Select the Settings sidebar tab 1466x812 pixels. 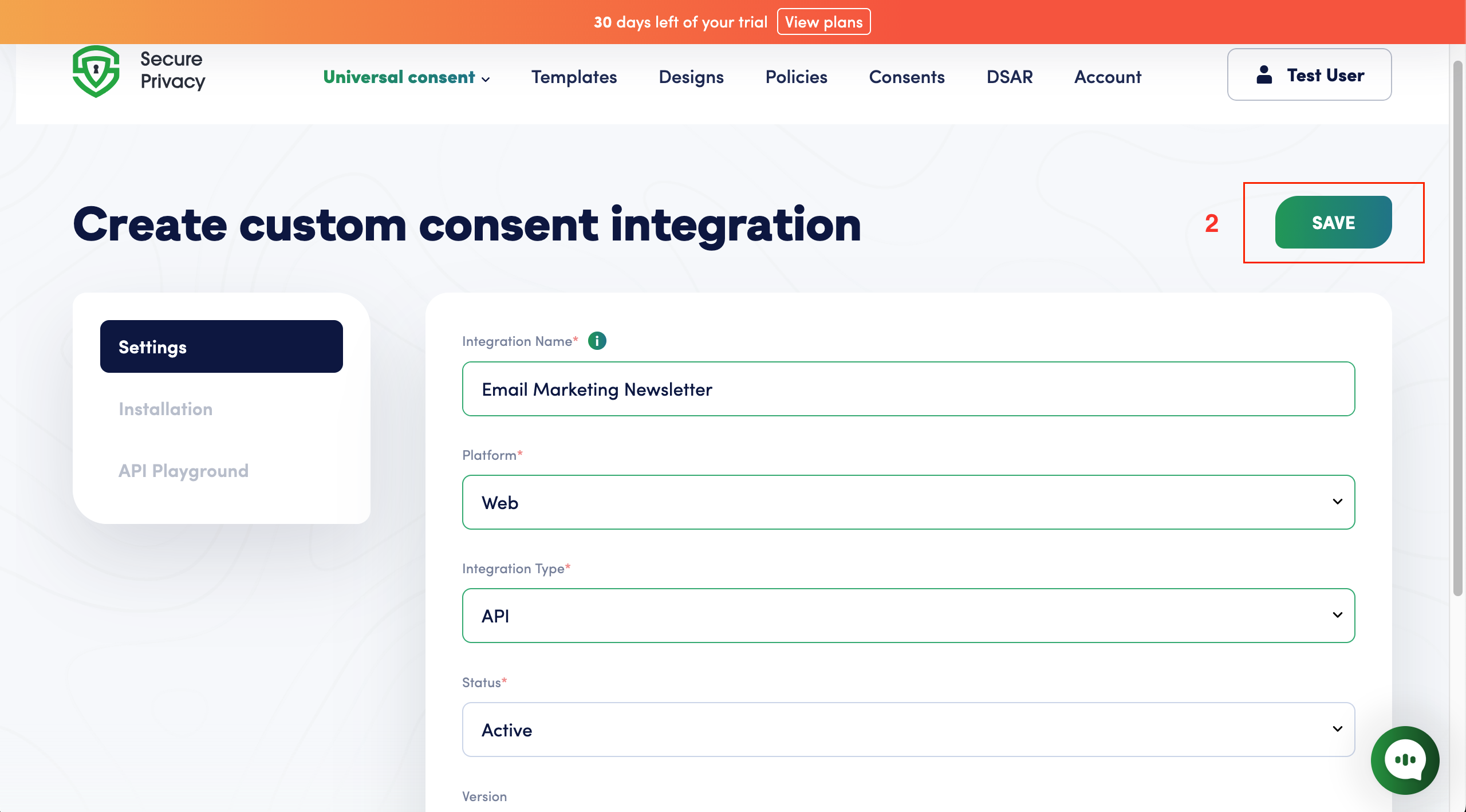pyautogui.click(x=222, y=346)
